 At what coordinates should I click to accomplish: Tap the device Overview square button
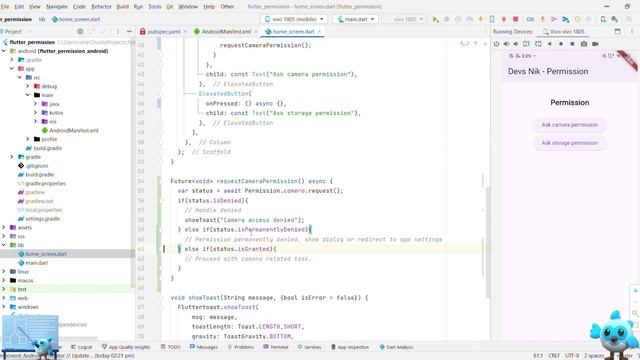[x=572, y=44]
